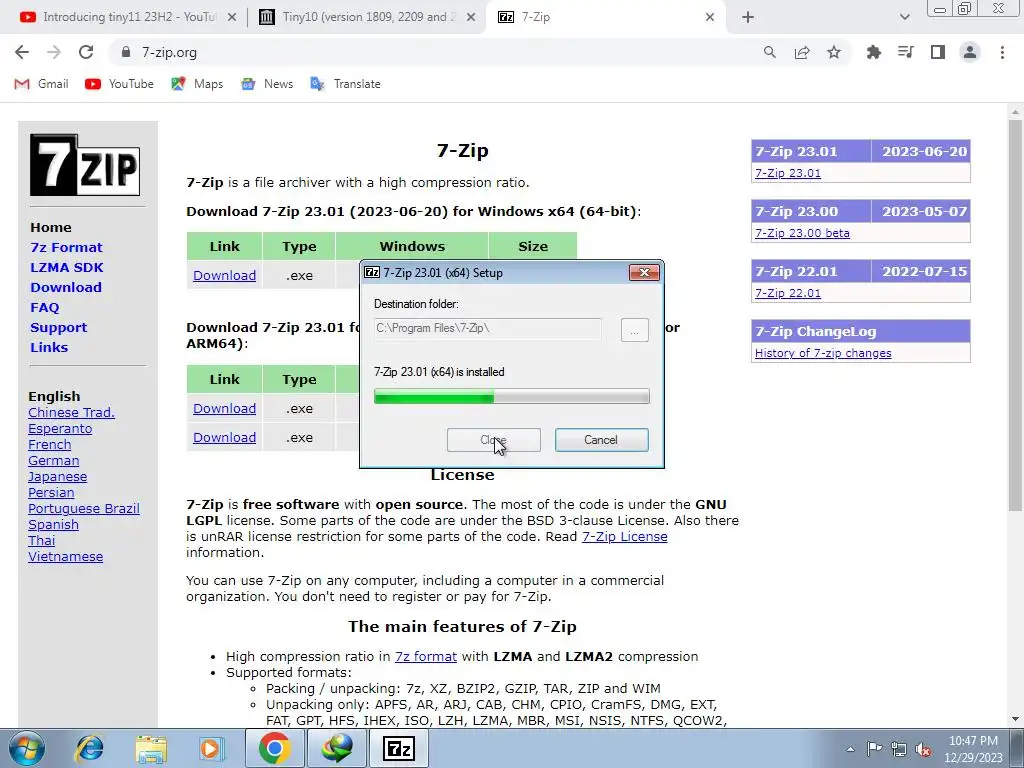Switch language to Vietnamese
Screen dimensions: 1024x768
pos(65,557)
